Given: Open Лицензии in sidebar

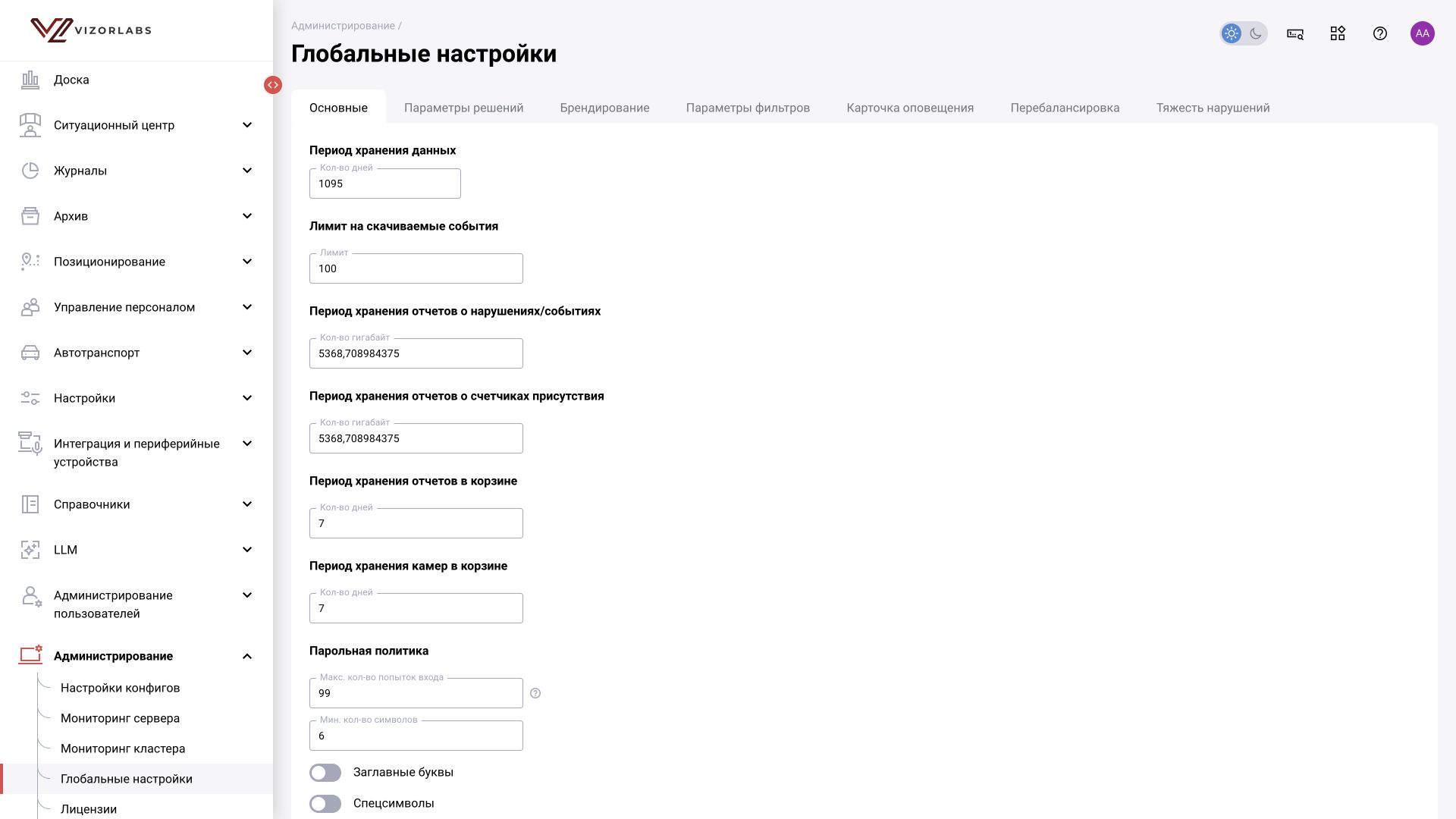Looking at the screenshot, I should coord(89,809).
